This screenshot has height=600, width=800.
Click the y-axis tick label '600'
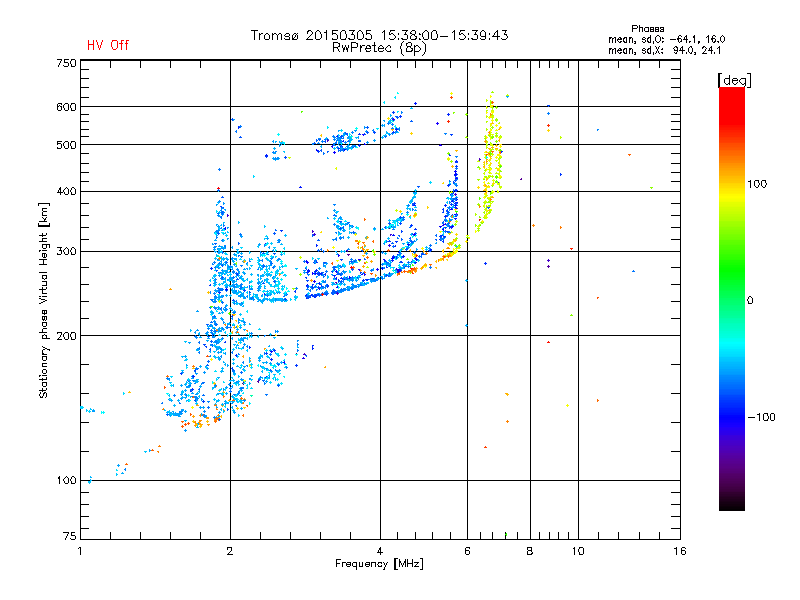tap(66, 107)
